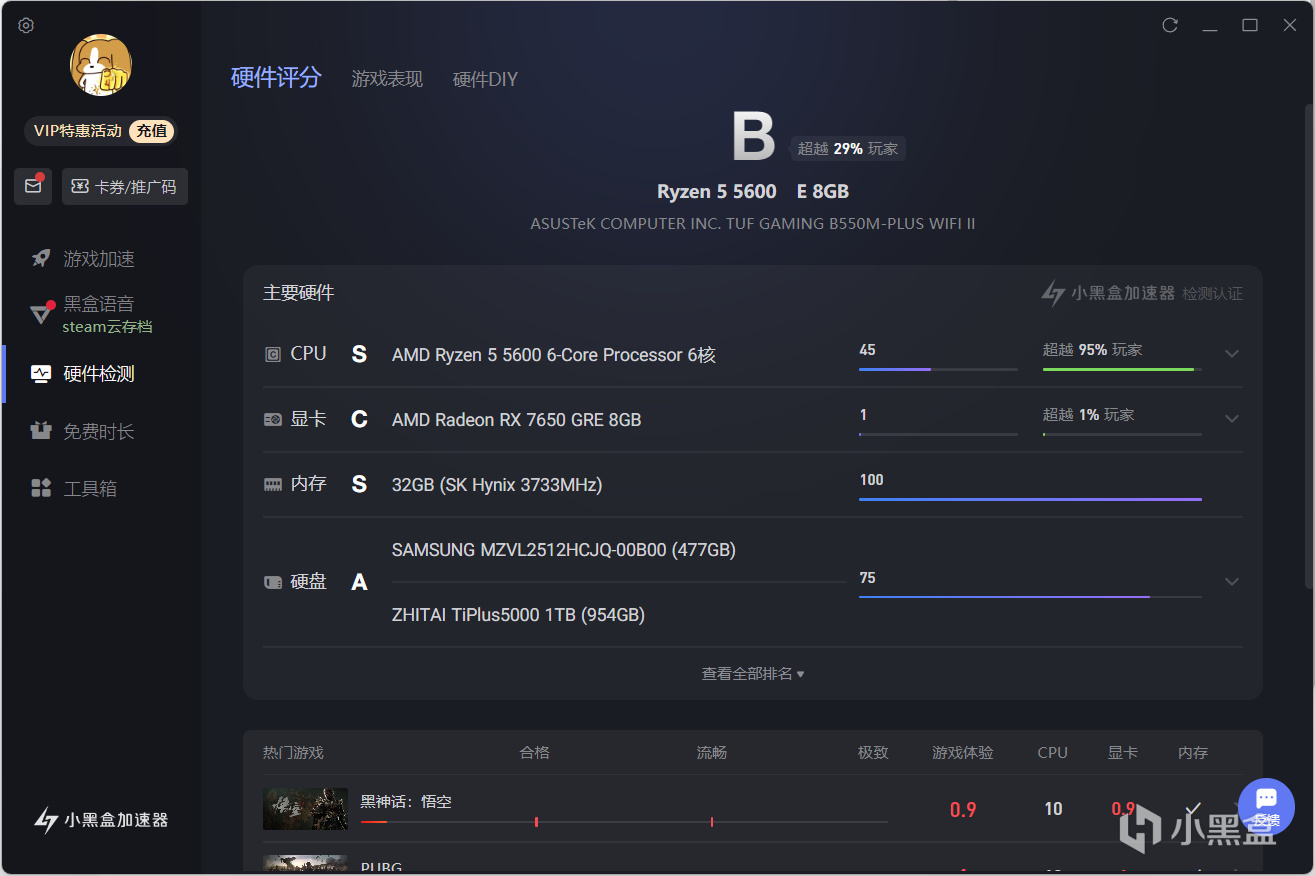This screenshot has width=1315, height=876.
Task: Click ZHITAI TiPlus5000 1TB disk entry
Action: click(x=518, y=615)
